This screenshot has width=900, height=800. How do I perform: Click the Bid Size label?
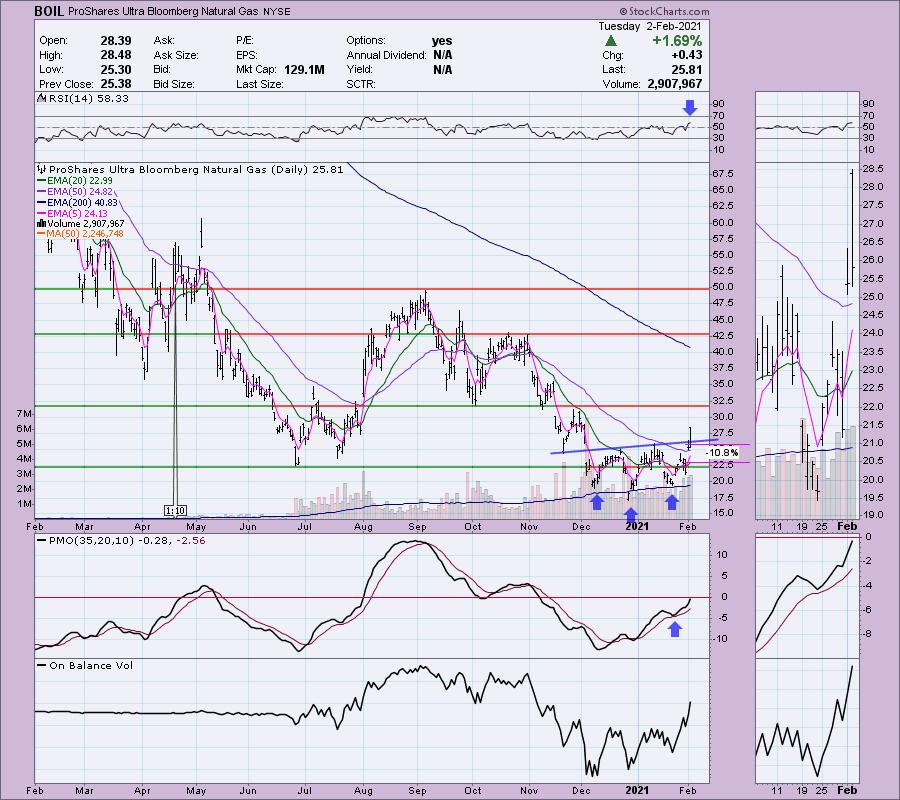click(x=173, y=84)
